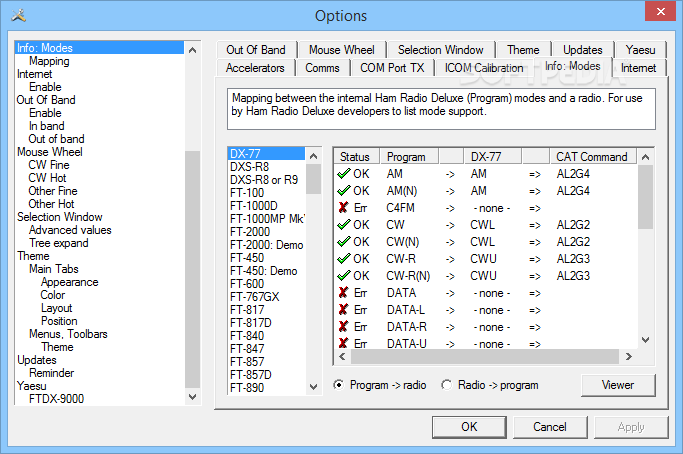Select Tree expand tree item
The image size is (683, 454).
[59, 243]
